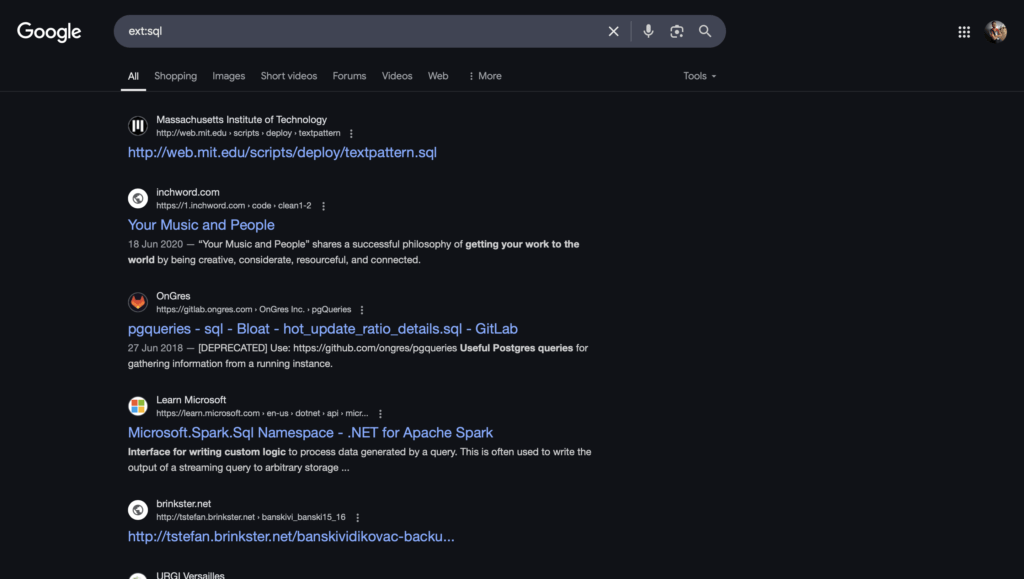Click the 1.inchword.com code clean1-2 breadcrumb
This screenshot has width=1024, height=579.
[234, 206]
